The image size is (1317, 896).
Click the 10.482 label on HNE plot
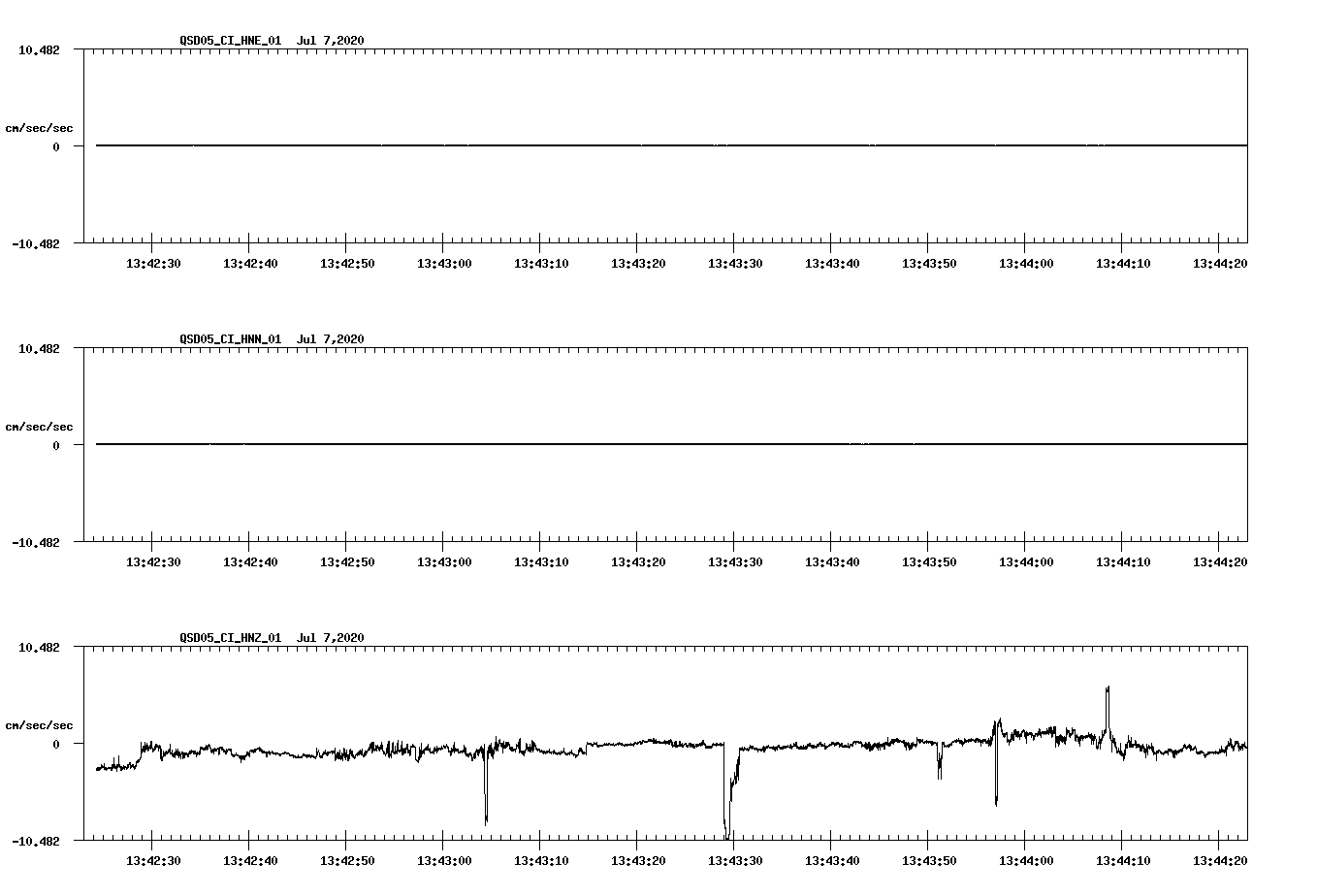39,49
